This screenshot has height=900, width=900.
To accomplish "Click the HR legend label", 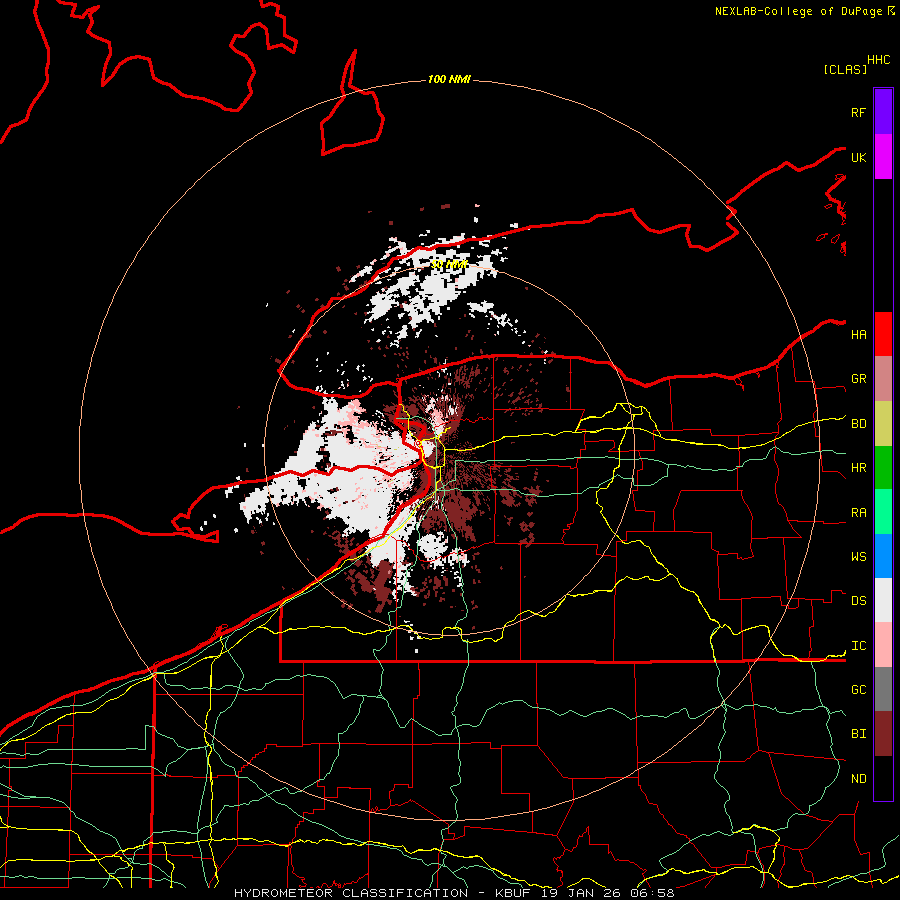I will (858, 468).
